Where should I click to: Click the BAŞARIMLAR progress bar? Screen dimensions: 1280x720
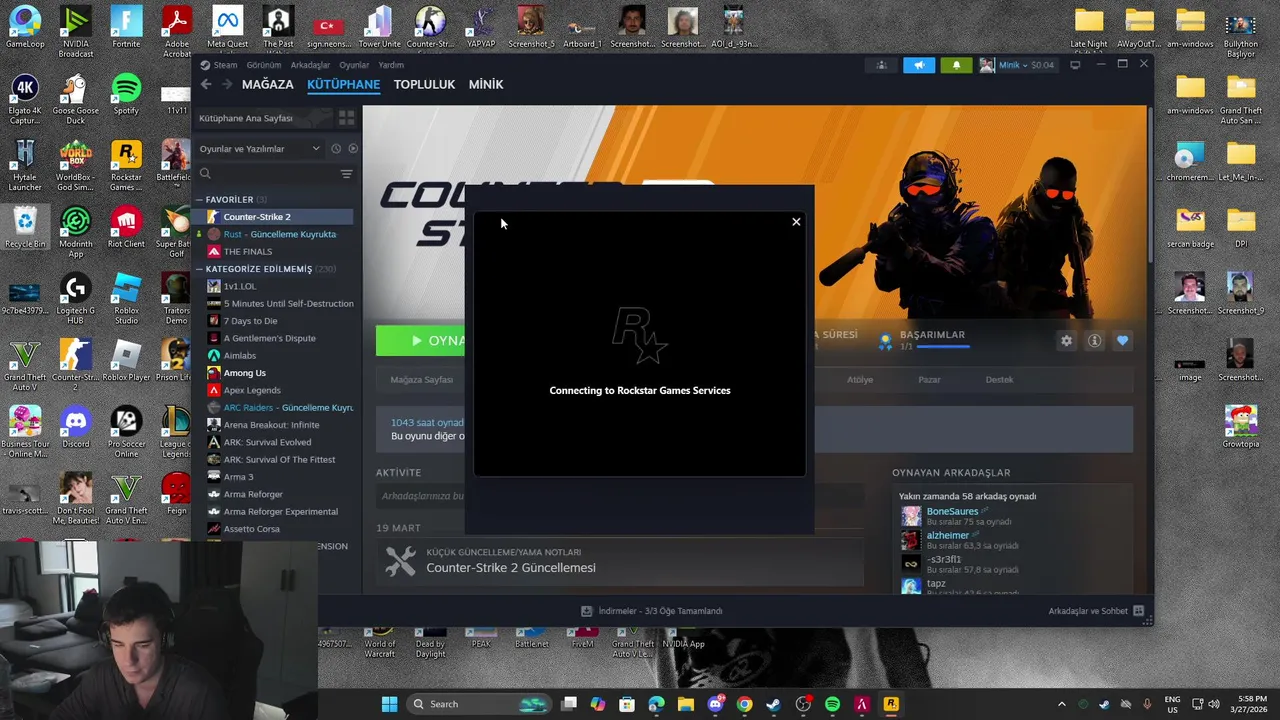point(943,347)
